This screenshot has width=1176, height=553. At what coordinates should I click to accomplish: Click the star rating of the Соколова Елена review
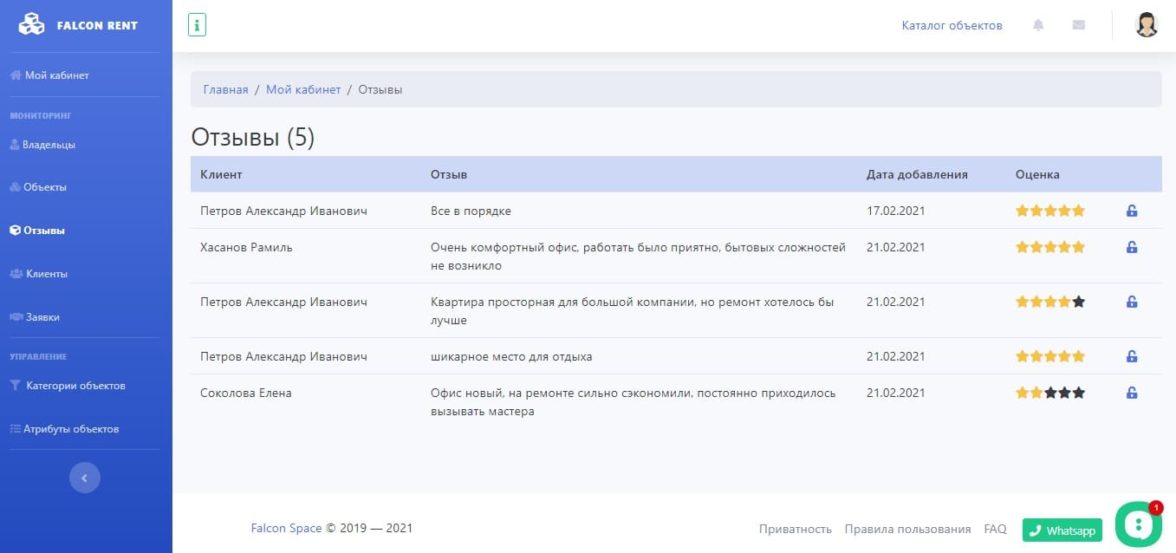pyautogui.click(x=1050, y=393)
